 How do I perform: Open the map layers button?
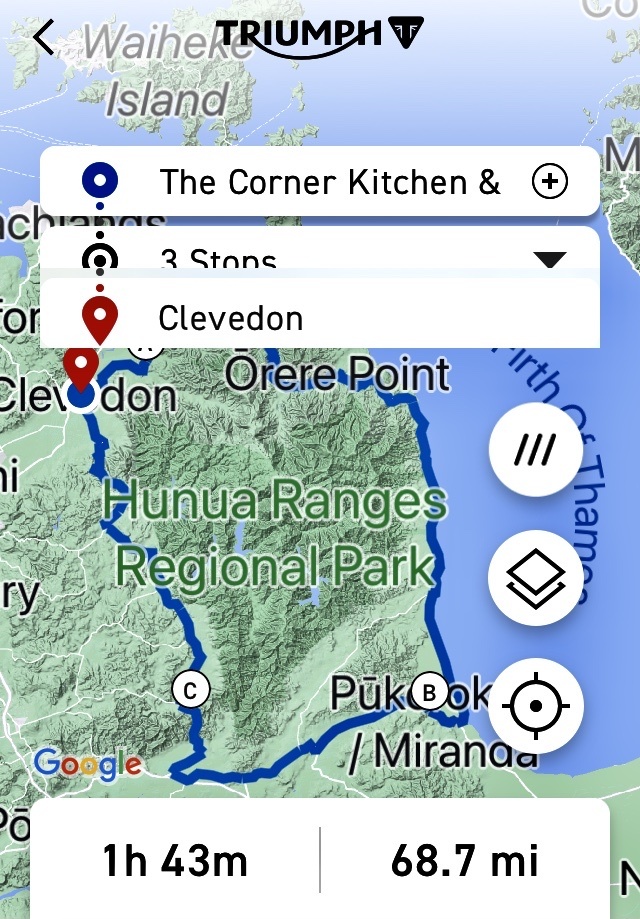(x=536, y=578)
